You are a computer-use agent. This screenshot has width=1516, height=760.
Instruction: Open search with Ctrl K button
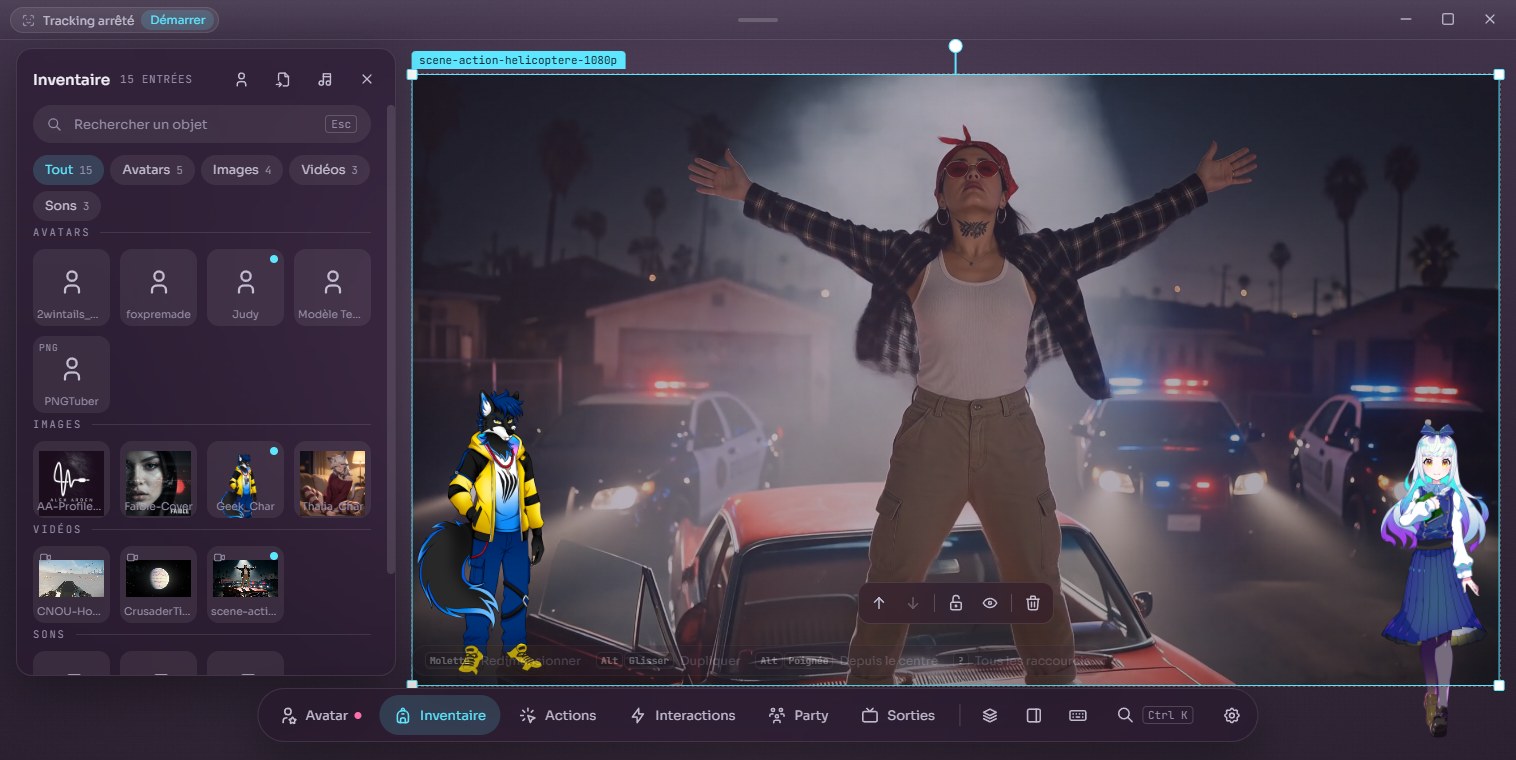(x=1155, y=715)
